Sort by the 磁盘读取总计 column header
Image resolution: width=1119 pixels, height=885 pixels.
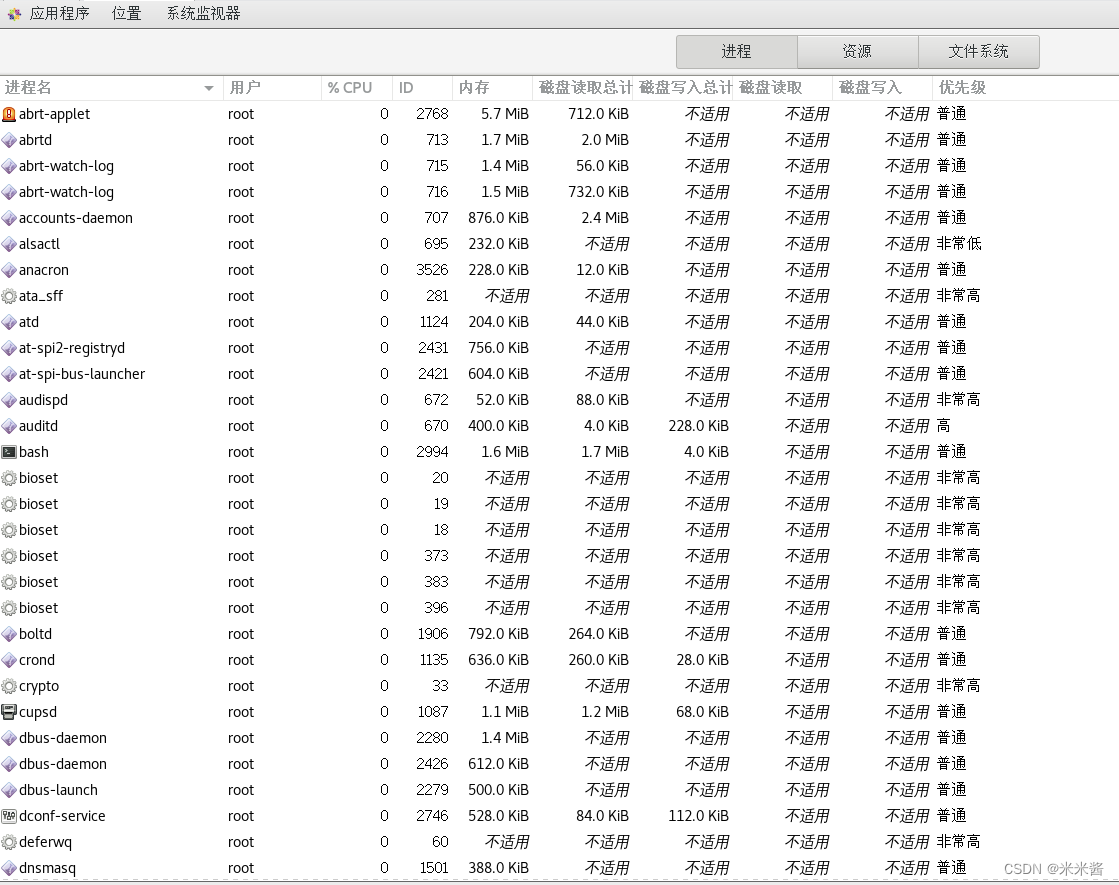pyautogui.click(x=582, y=88)
